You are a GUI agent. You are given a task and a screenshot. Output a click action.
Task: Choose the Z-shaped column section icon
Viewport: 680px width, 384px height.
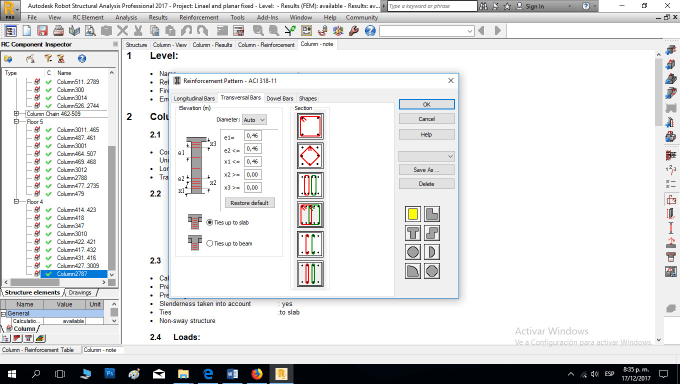pyautogui.click(x=432, y=233)
